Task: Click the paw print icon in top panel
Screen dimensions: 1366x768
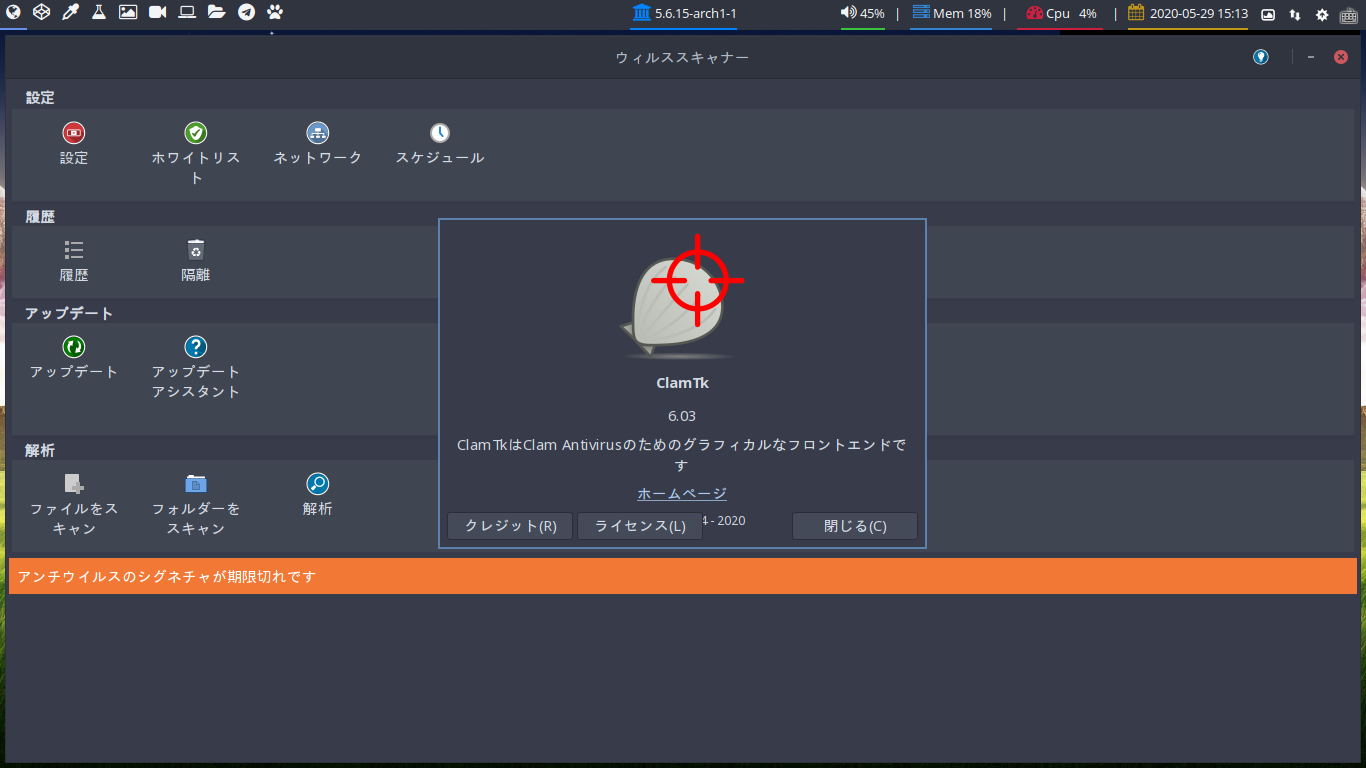Action: click(x=275, y=13)
